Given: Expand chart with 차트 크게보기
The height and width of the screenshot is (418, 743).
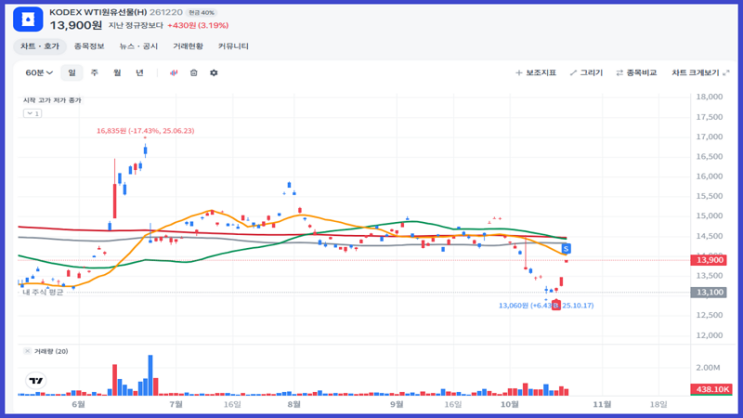Looking at the screenshot, I should [x=700, y=73].
